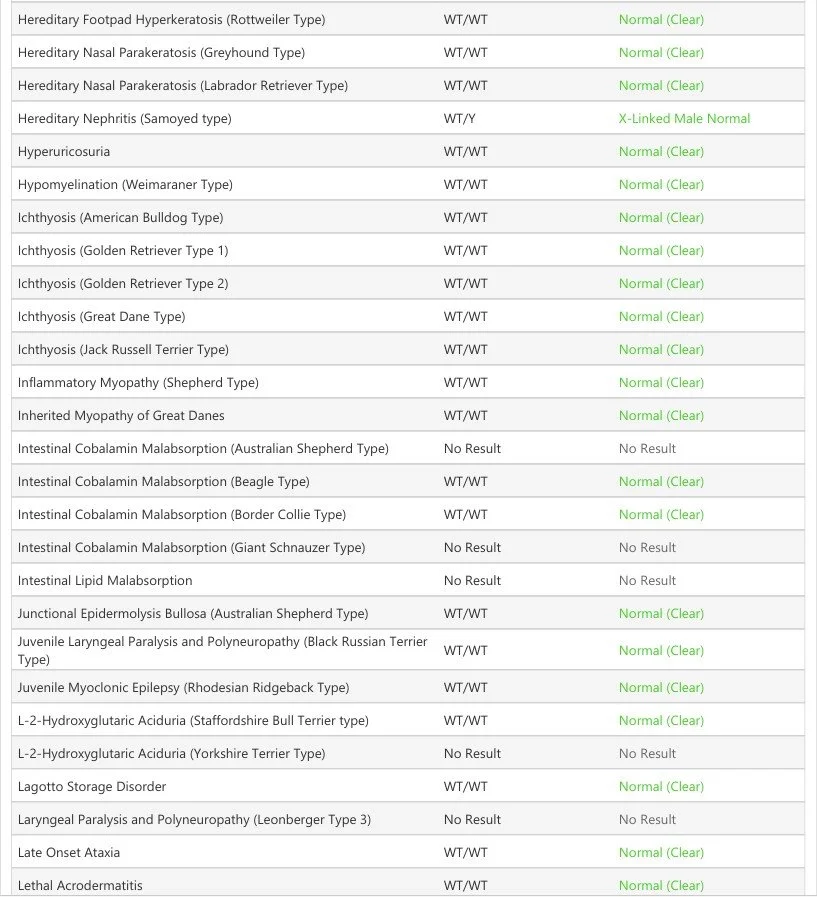Click Hereditary Footpad Hyperkeratosis (Rottweiler Type) name
Viewport: 817px width, 897px height.
(x=172, y=19)
